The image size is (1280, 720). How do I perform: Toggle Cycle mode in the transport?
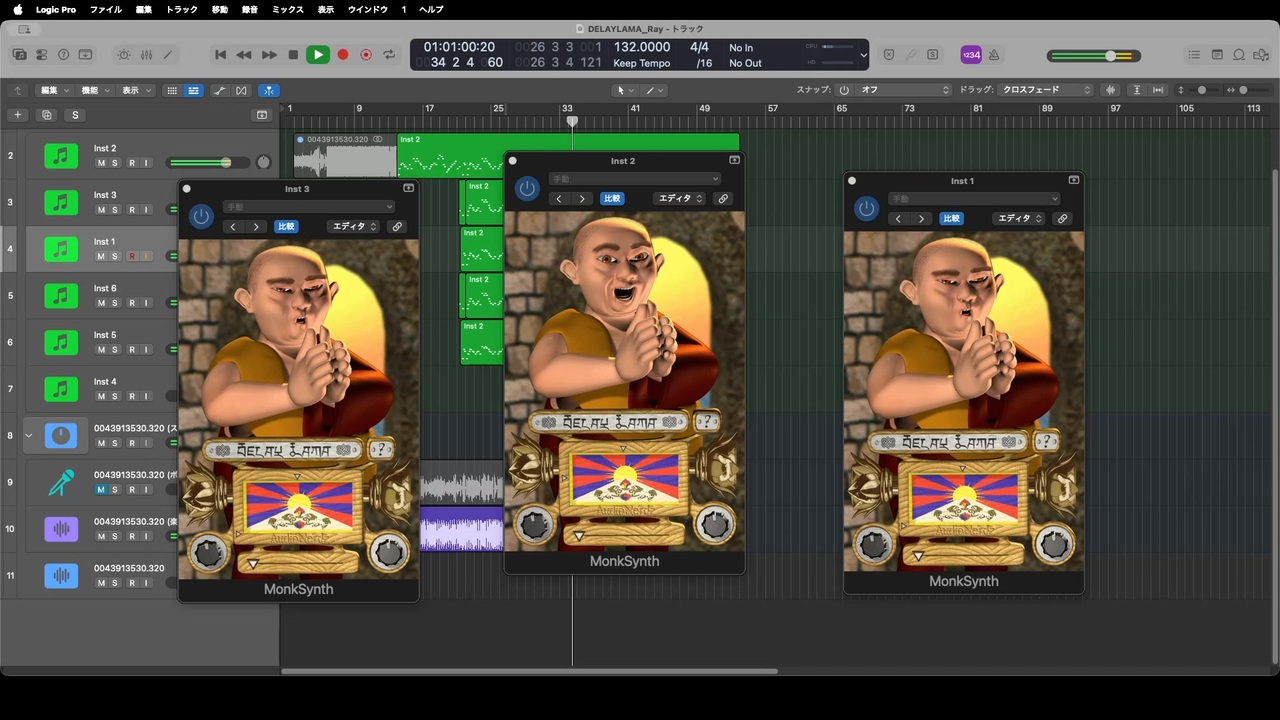click(389, 55)
